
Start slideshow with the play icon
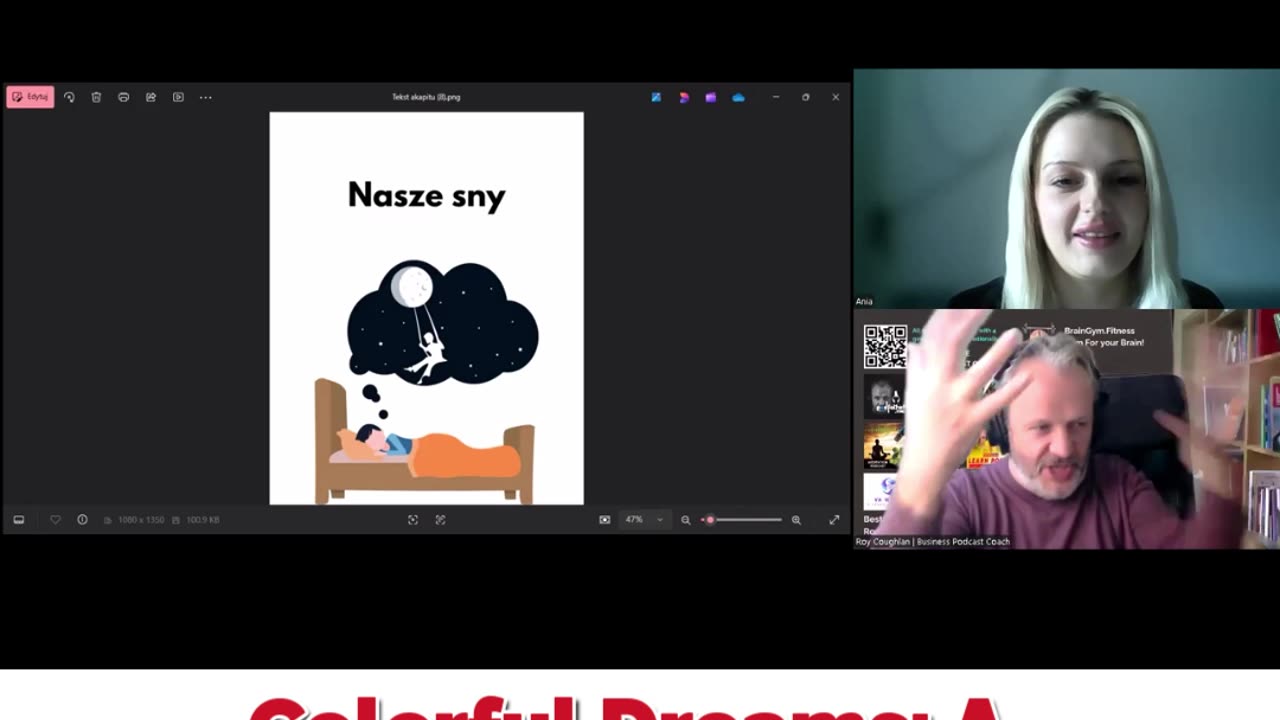point(178,97)
